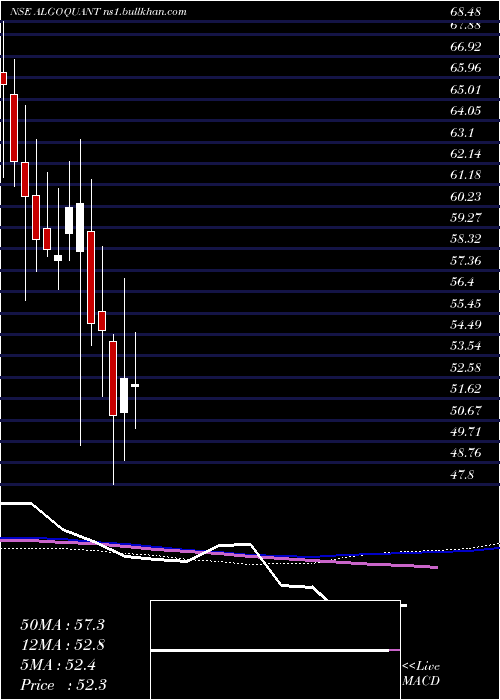Click the last small doji candle
500x700 pixels.
click(135, 385)
